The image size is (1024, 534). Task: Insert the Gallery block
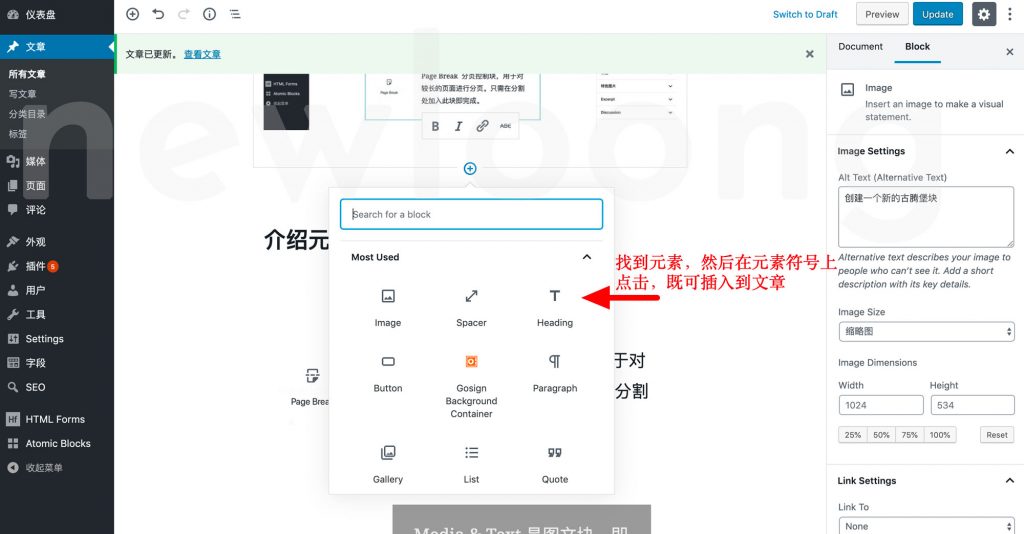[x=388, y=463]
